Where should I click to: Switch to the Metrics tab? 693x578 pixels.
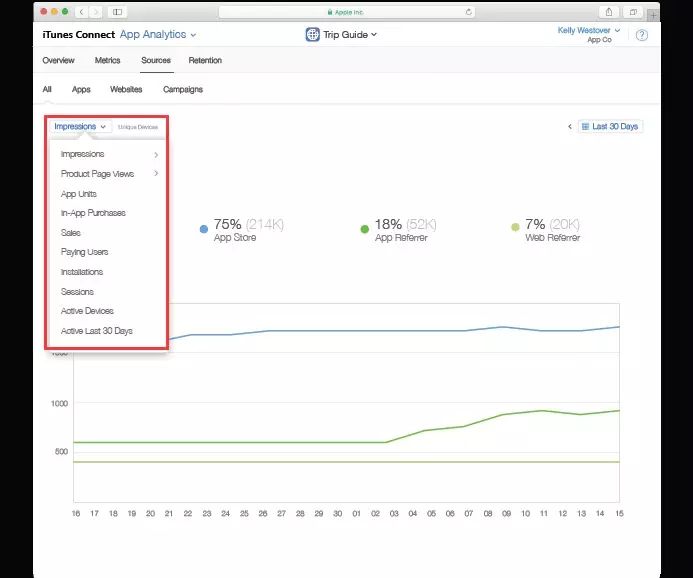pos(107,60)
